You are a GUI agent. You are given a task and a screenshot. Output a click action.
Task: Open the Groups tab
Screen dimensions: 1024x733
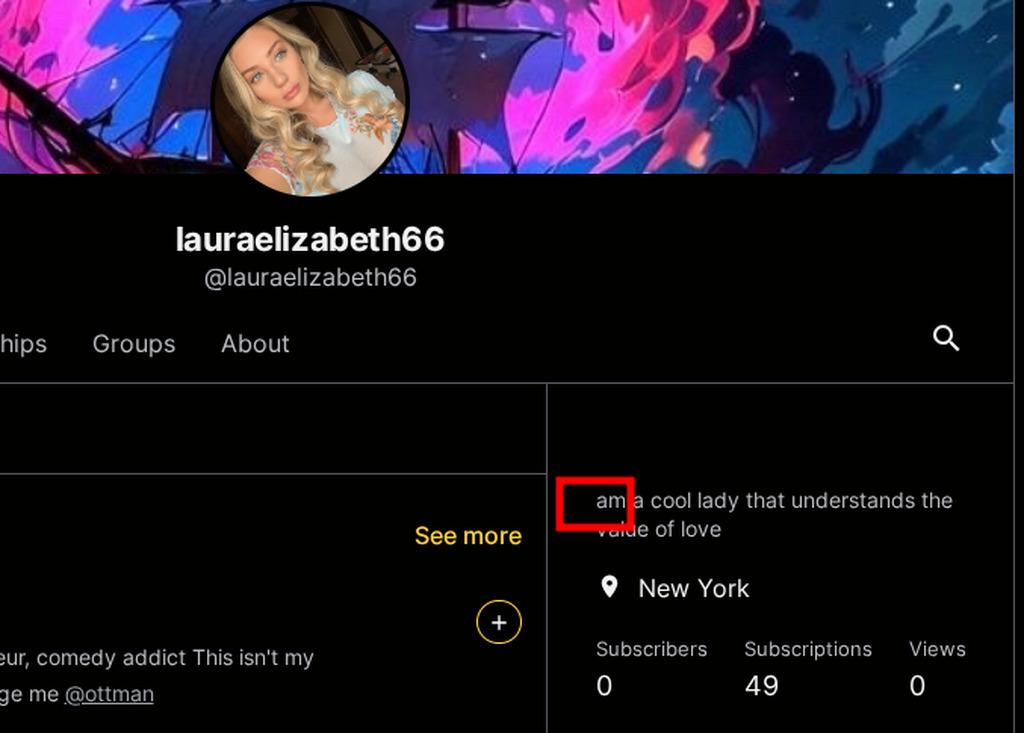[134, 344]
